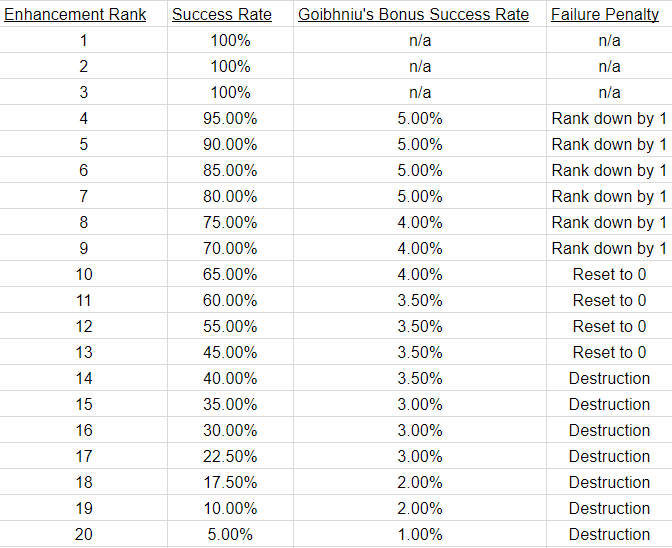Select the enhancement rank 10 cell
Viewport: 672px width, 548px height.
click(x=84, y=274)
